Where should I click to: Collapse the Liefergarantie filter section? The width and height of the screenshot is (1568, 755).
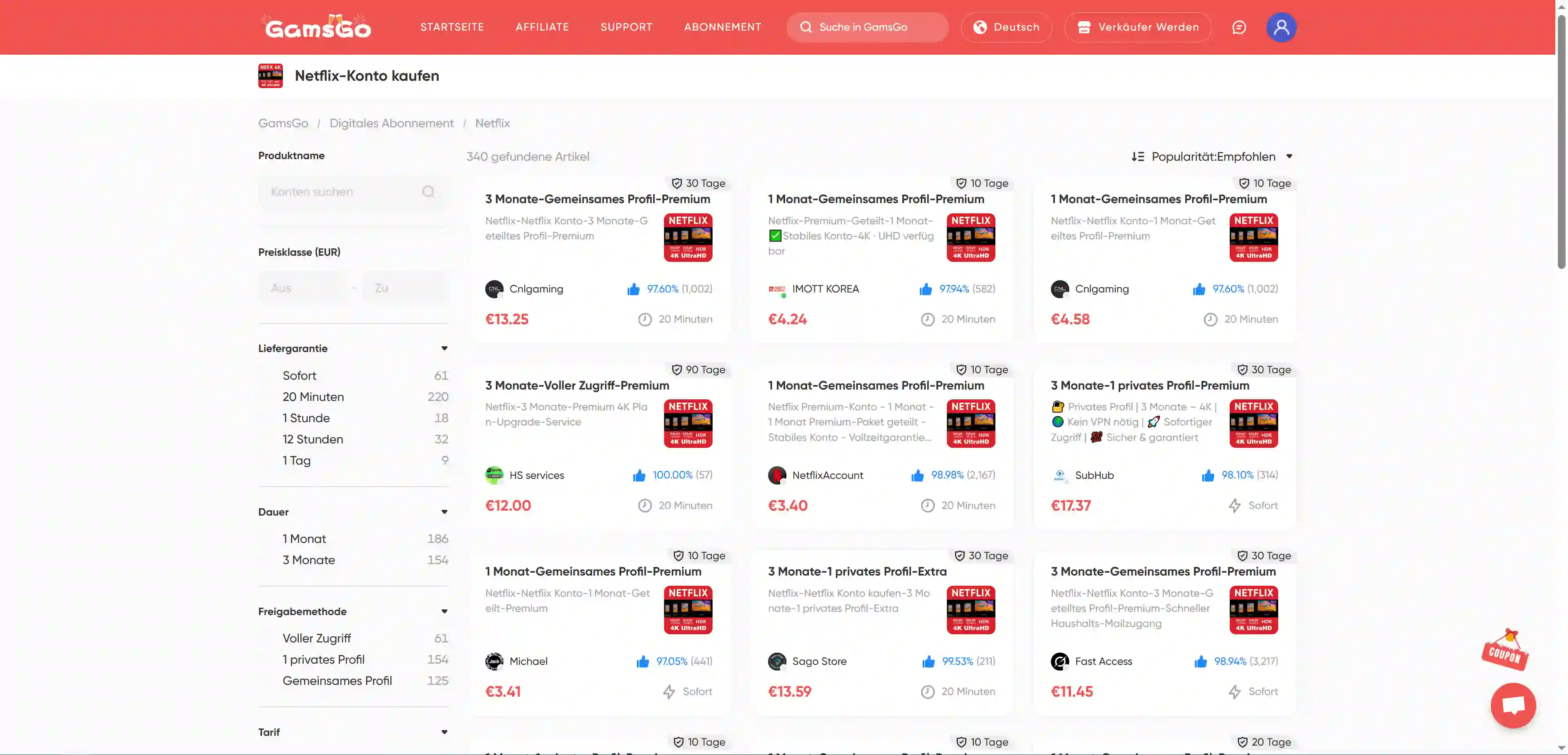[444, 349]
